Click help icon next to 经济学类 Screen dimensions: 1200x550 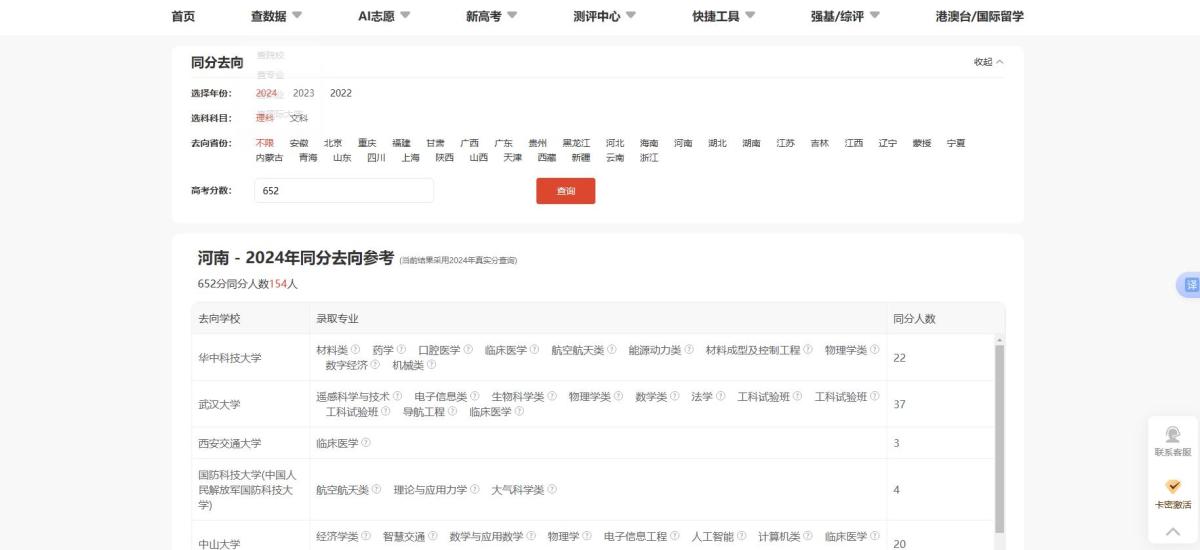tap(366, 537)
